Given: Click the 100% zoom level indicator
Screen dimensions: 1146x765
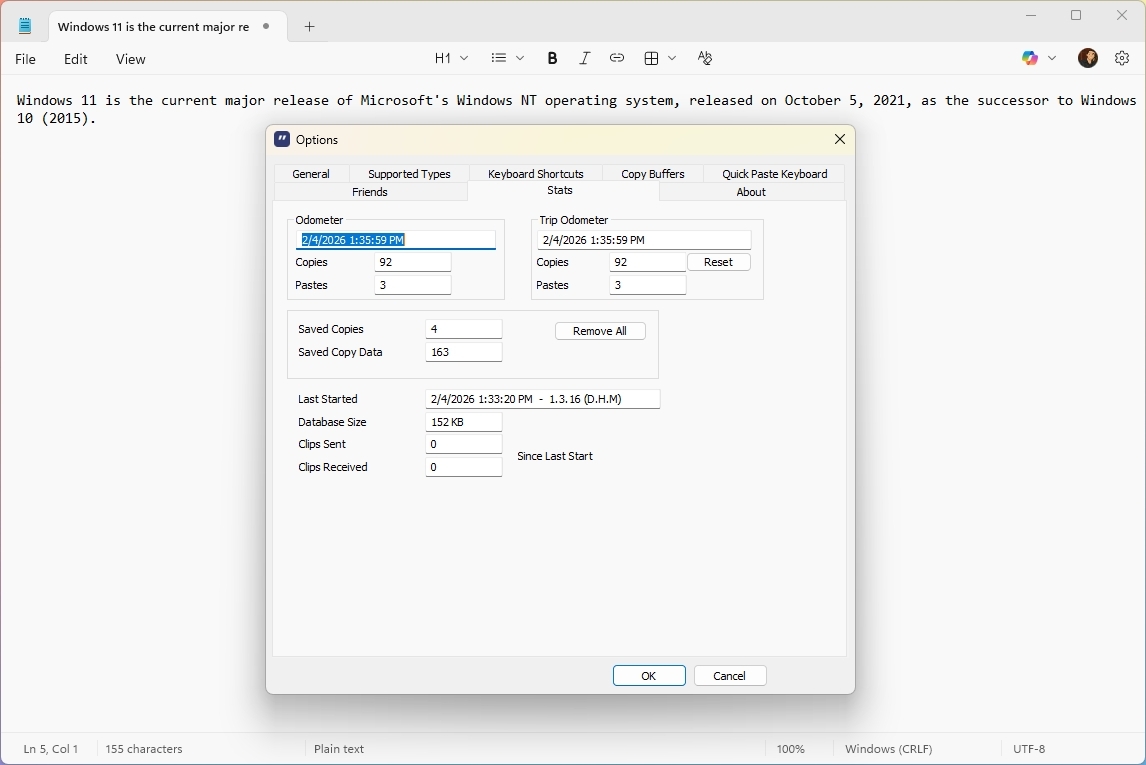Looking at the screenshot, I should click(x=790, y=749).
